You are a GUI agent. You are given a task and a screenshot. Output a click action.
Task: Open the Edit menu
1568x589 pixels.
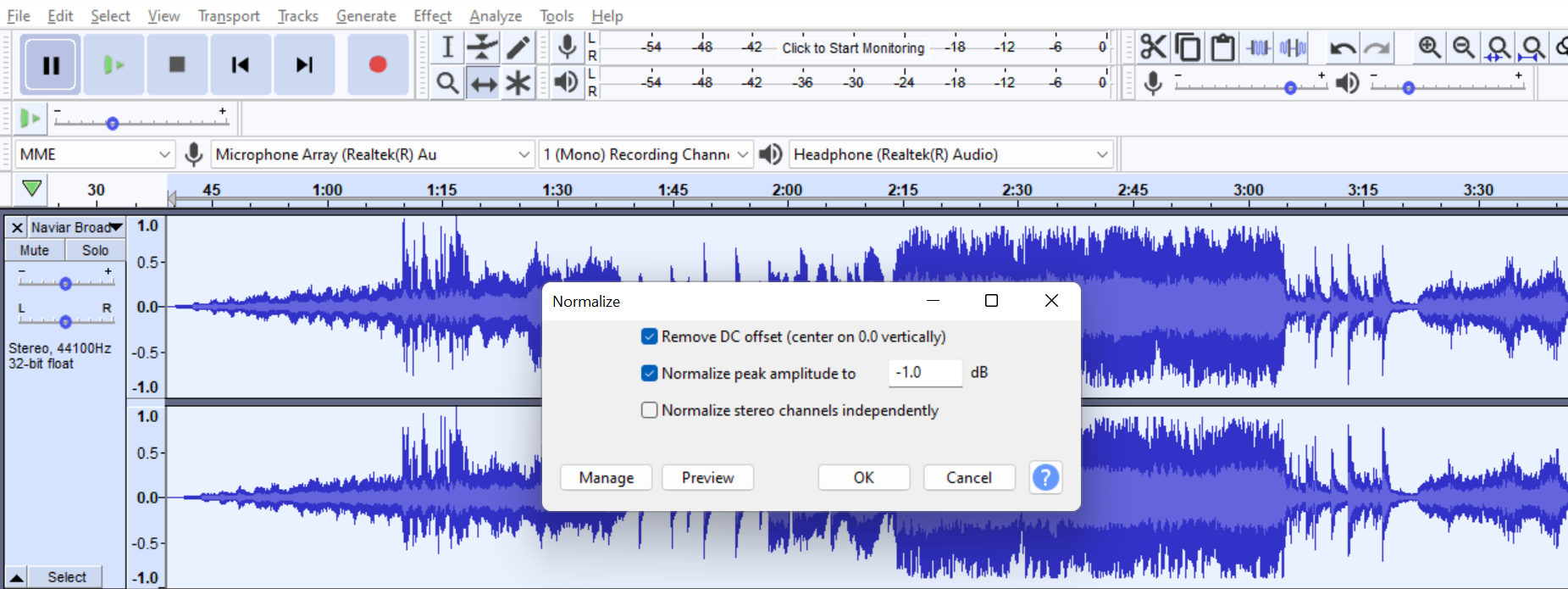pyautogui.click(x=60, y=15)
